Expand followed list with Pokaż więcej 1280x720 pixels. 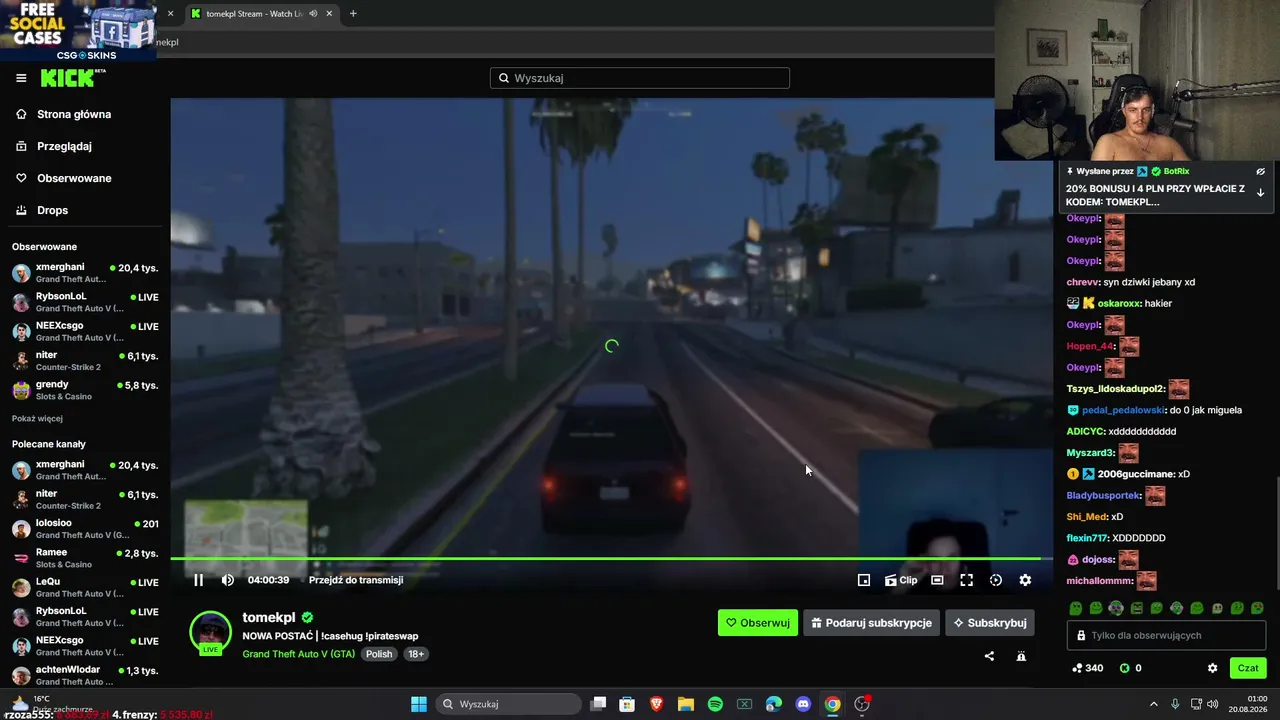[37, 418]
